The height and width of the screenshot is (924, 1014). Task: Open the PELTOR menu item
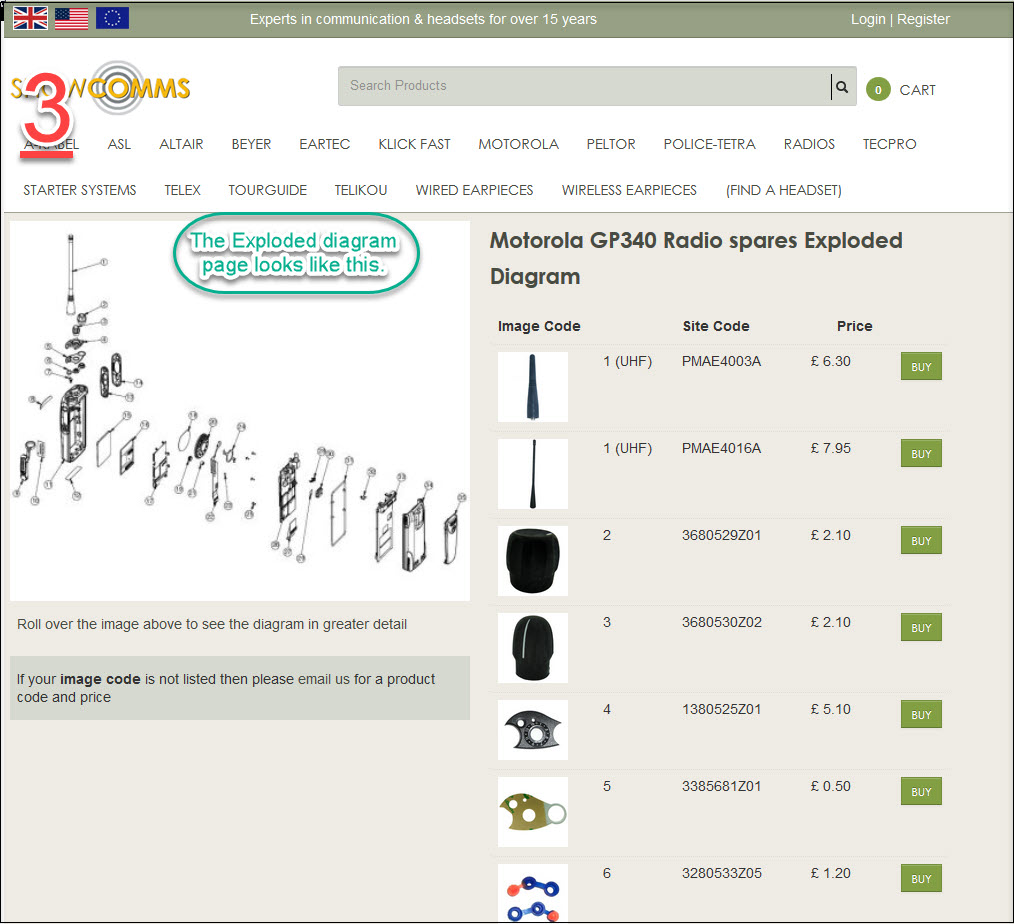pyautogui.click(x=611, y=144)
